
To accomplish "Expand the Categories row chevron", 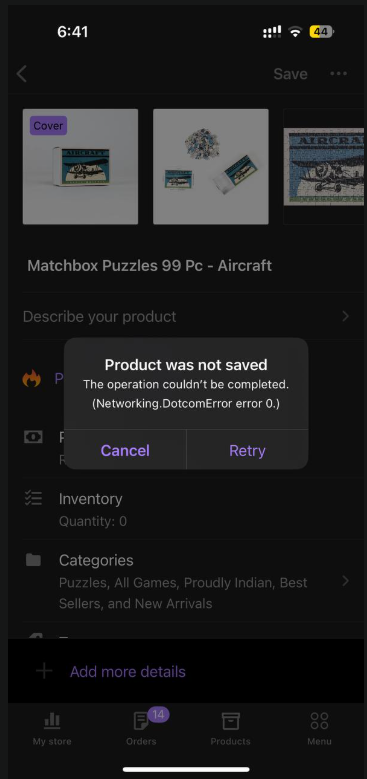I will point(346,581).
